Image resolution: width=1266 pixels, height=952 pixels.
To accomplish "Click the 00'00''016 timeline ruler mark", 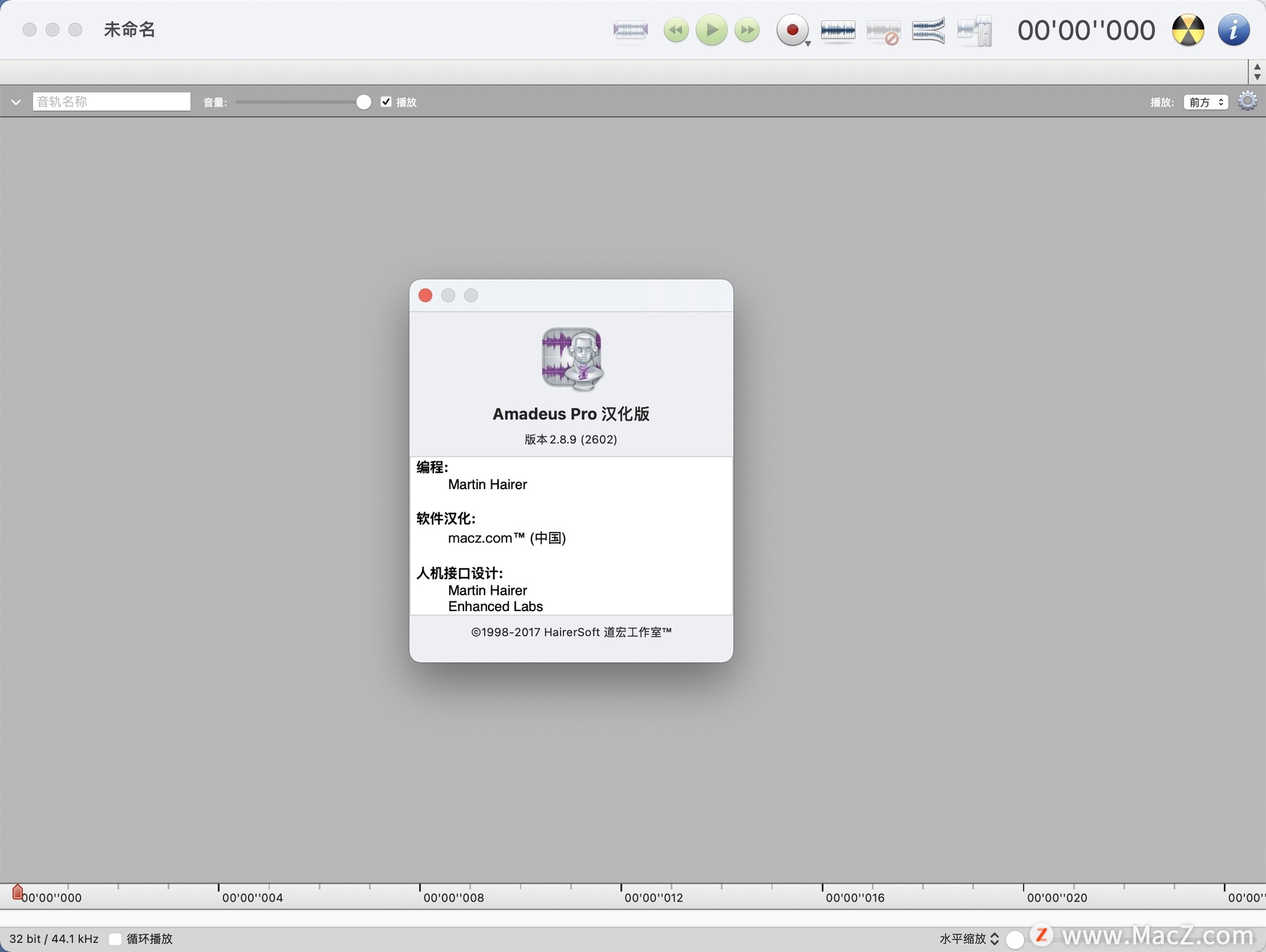I will coord(855,897).
